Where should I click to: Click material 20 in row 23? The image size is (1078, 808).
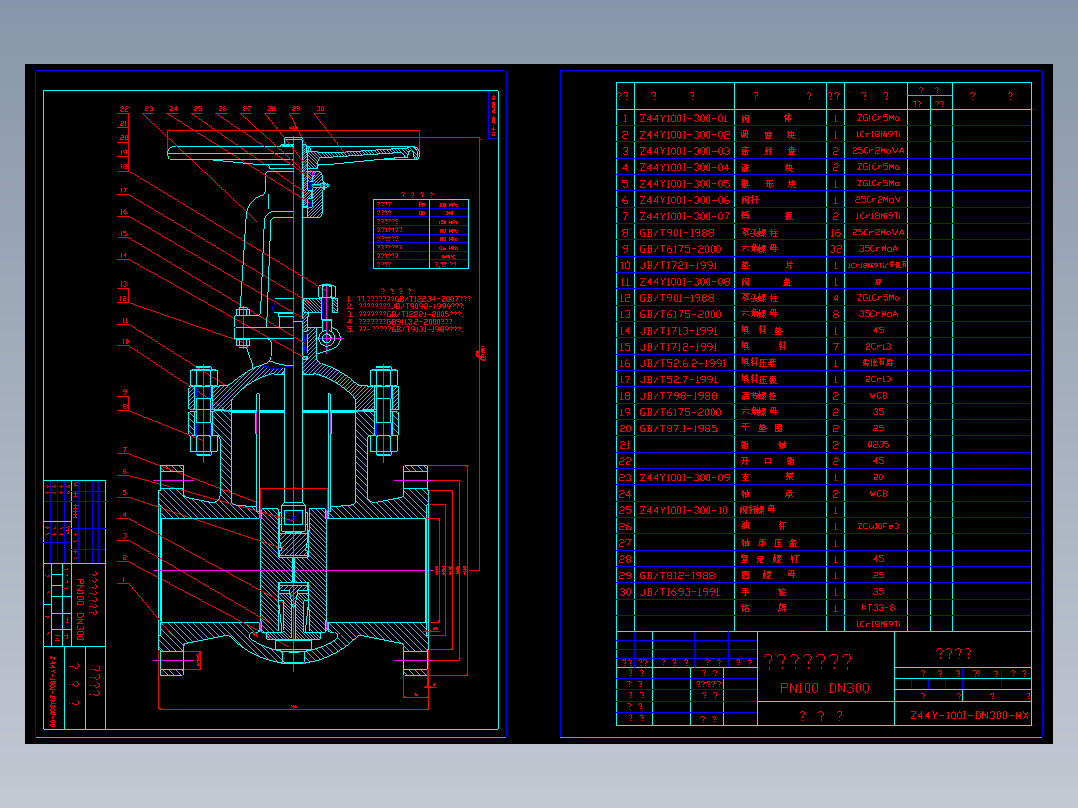pyautogui.click(x=878, y=477)
